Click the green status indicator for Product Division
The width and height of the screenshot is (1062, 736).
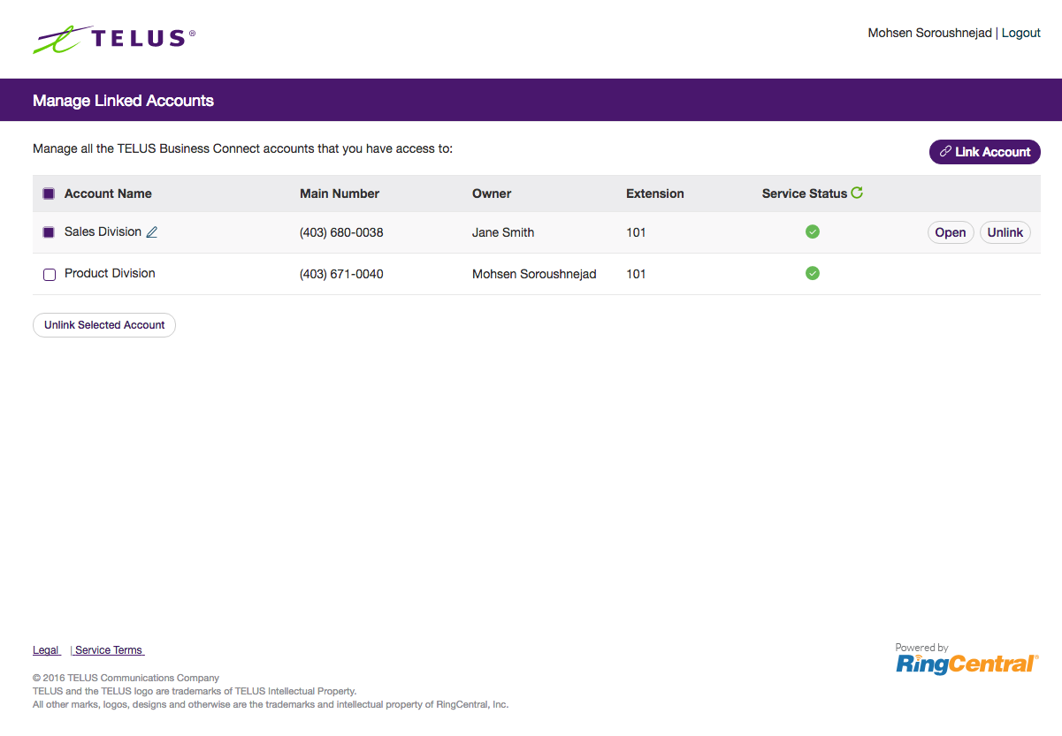(x=812, y=272)
